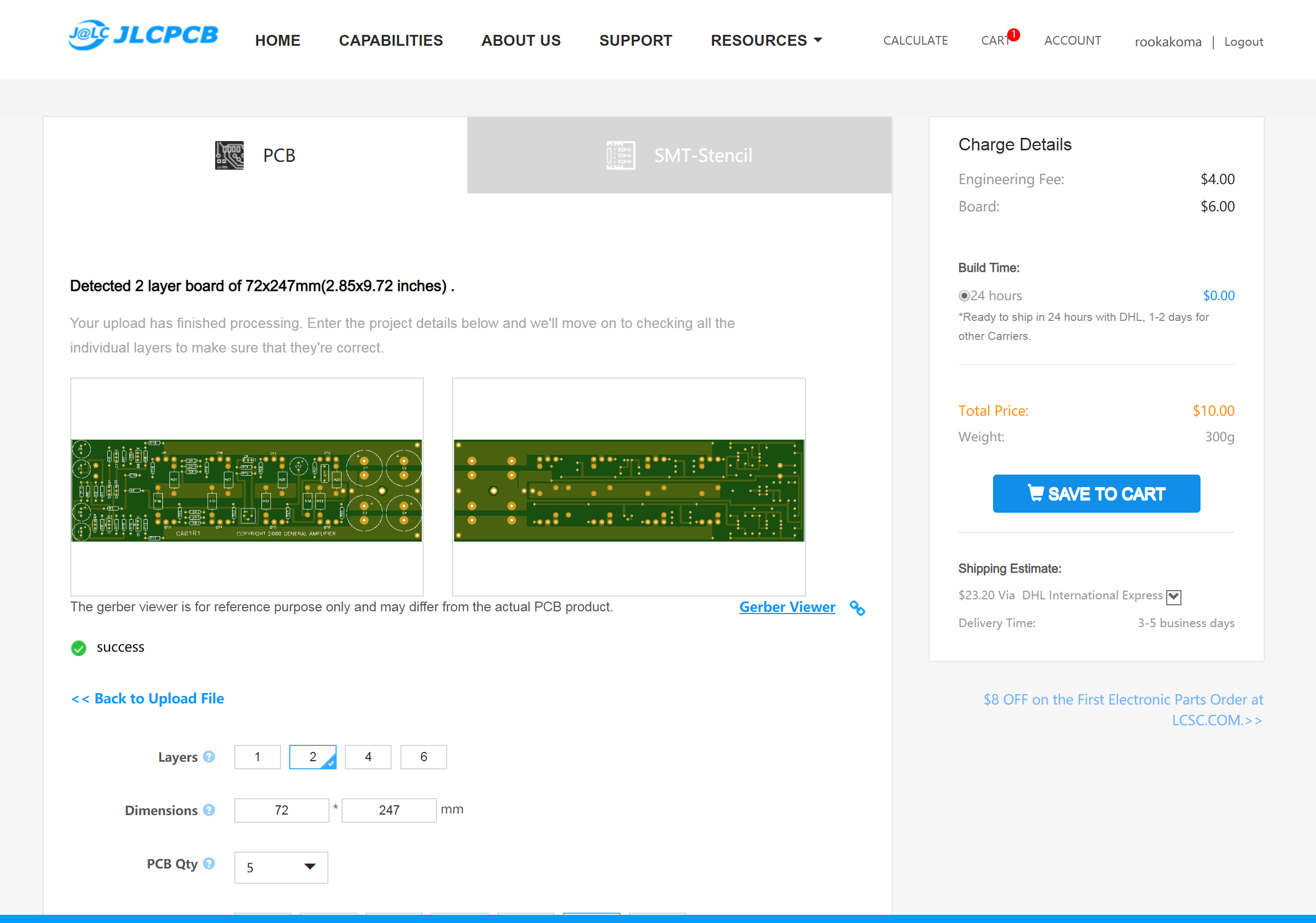Click the SMT-Stencil tab icon
Viewport: 1316px width, 923px height.
click(621, 155)
